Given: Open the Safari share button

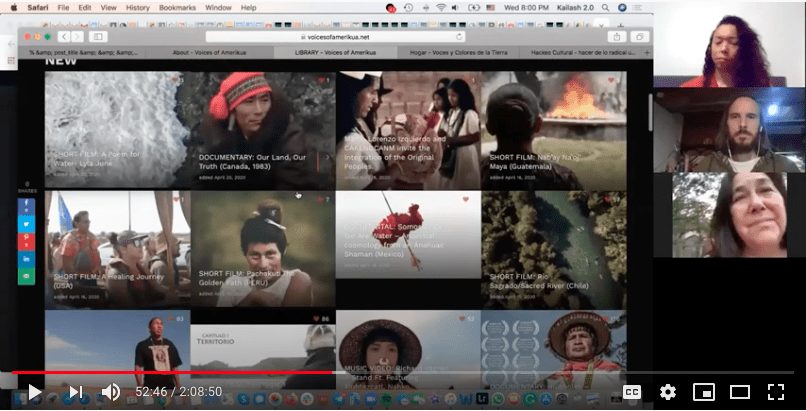Looking at the screenshot, I should click(x=617, y=36).
